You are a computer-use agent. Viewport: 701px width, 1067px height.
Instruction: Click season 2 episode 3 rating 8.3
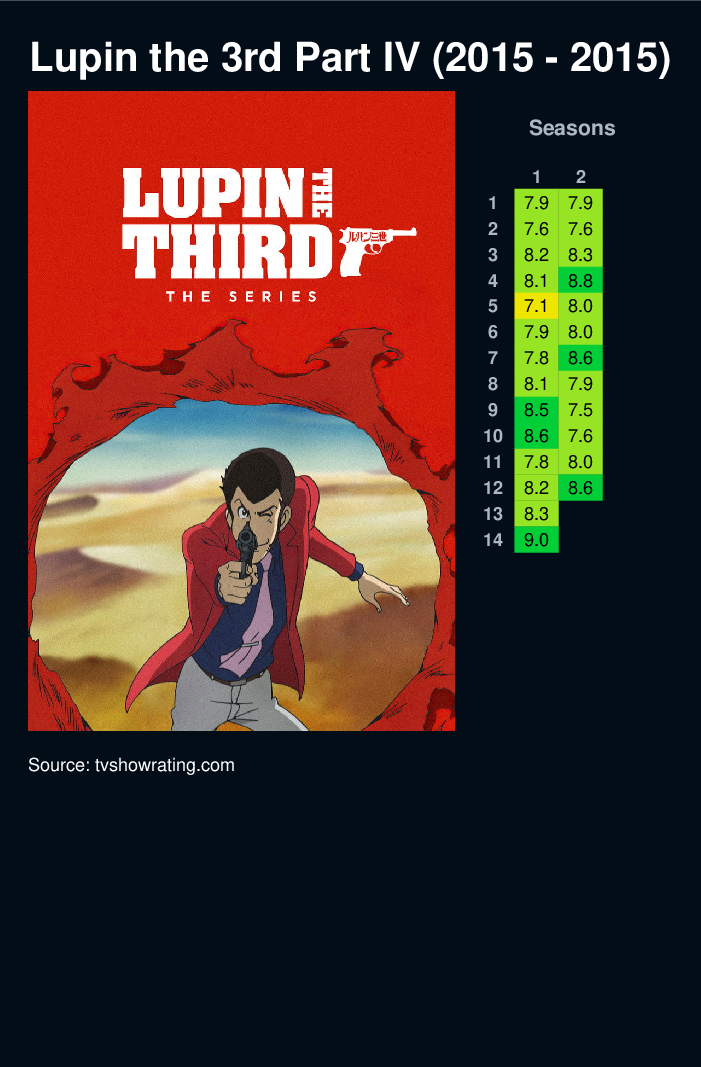[581, 255]
